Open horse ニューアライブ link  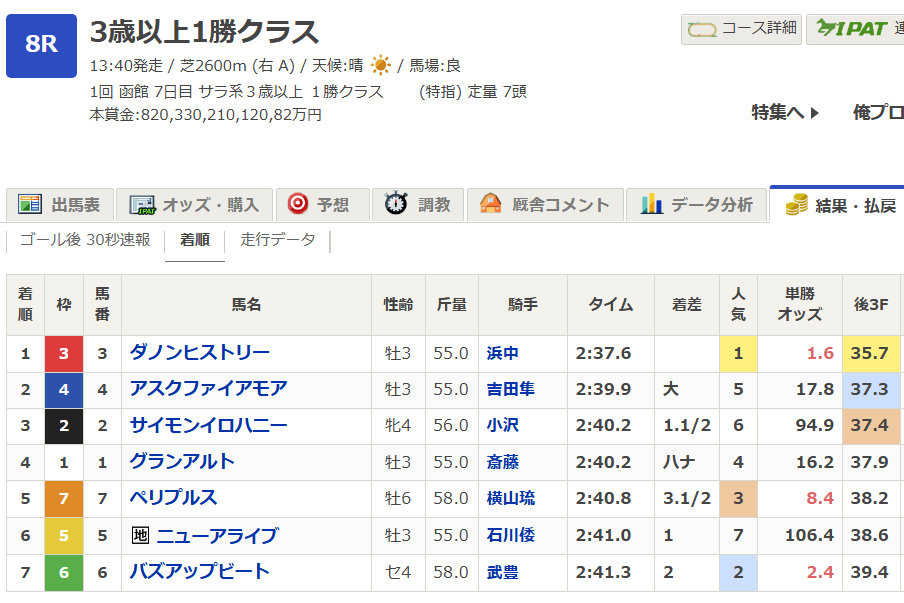(x=217, y=536)
